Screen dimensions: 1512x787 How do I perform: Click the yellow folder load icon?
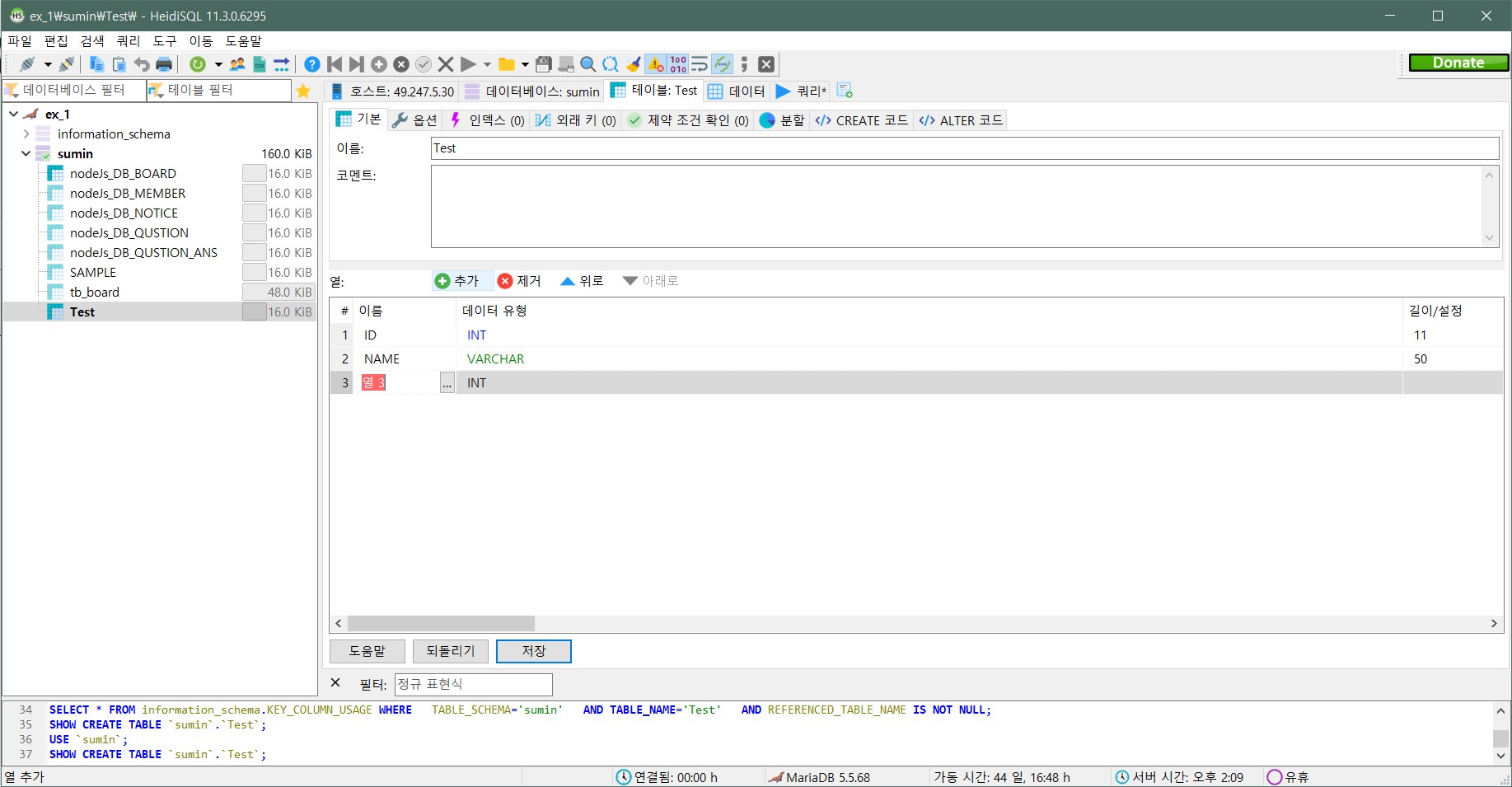click(x=507, y=64)
